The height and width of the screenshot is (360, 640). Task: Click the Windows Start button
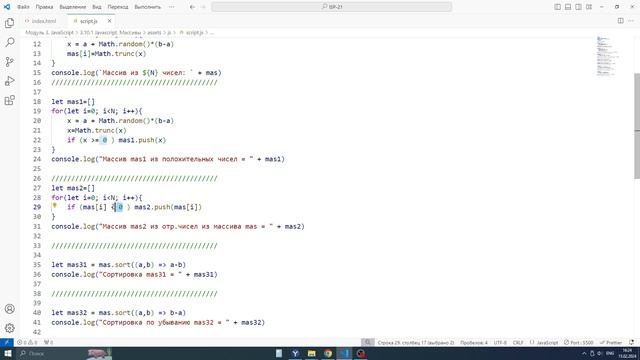[7, 353]
